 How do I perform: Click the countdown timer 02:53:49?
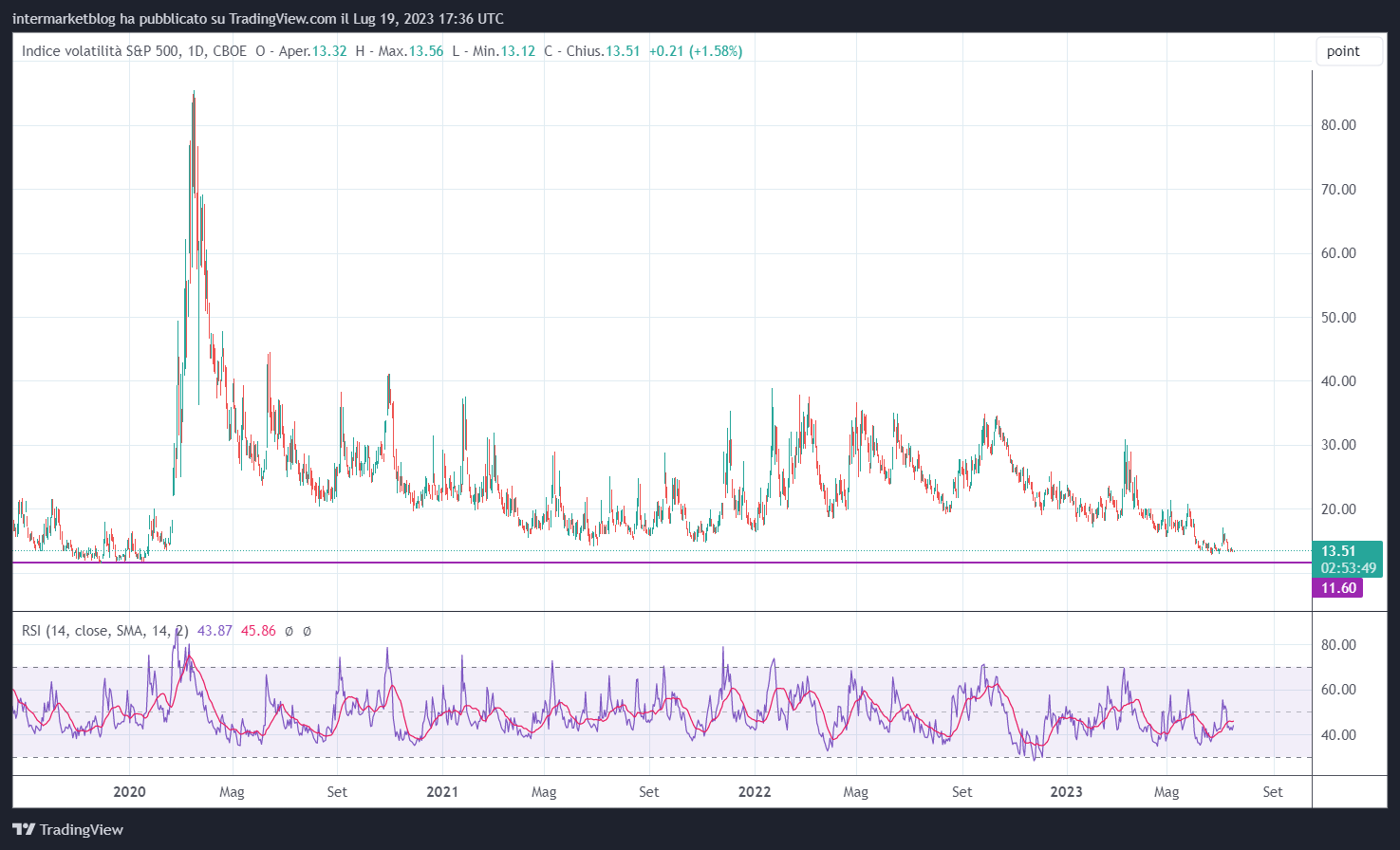point(1348,568)
